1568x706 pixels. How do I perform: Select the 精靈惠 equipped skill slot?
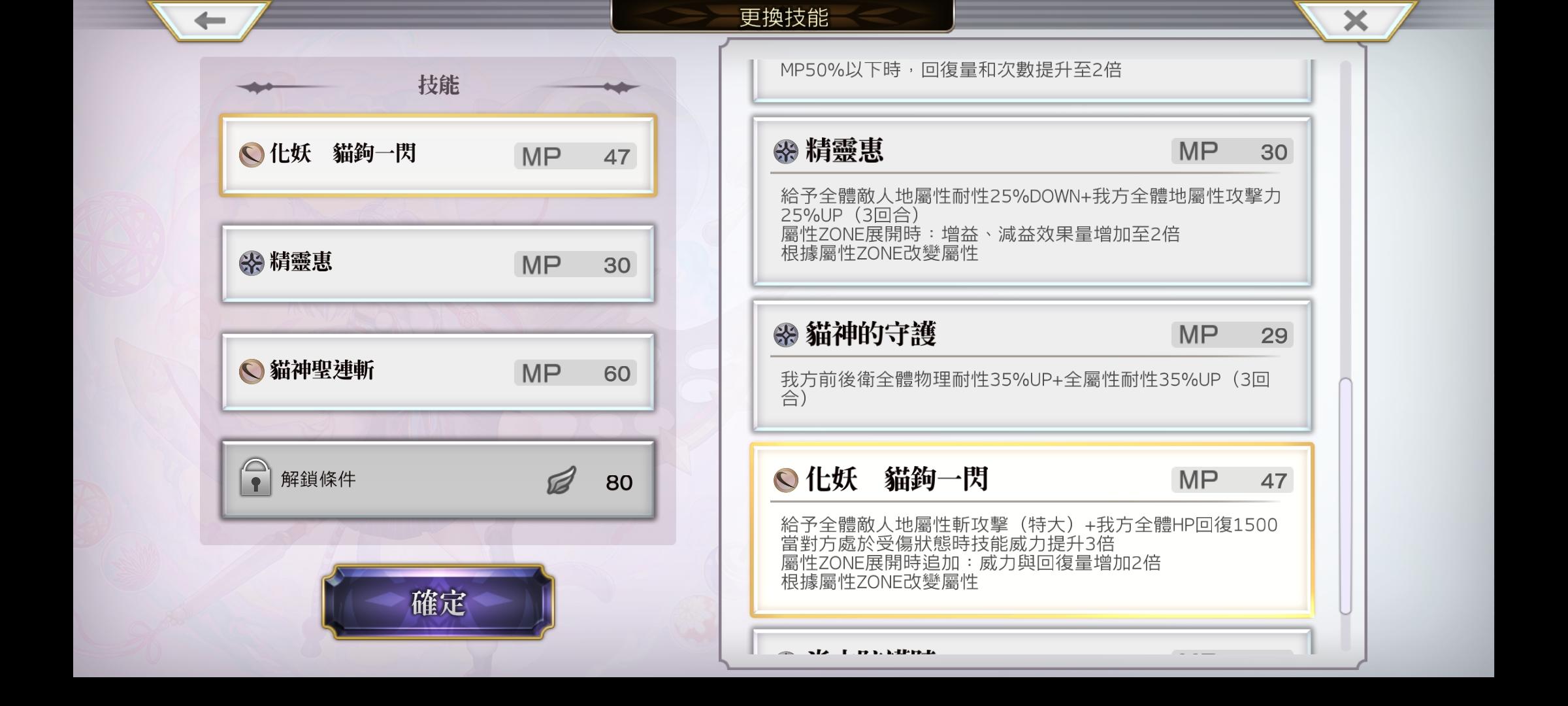click(438, 263)
